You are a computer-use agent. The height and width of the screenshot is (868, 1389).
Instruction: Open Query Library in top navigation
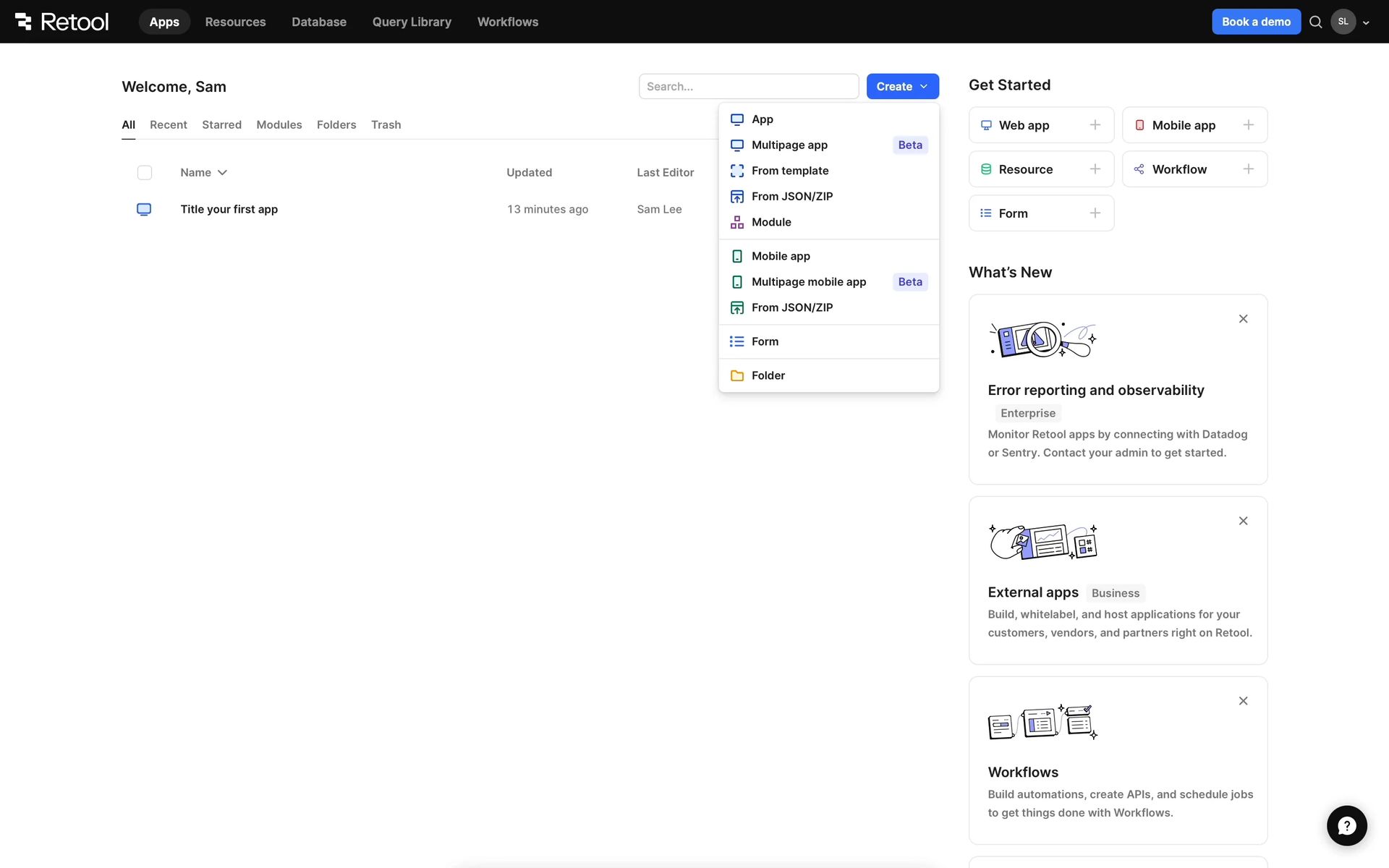[x=412, y=22]
